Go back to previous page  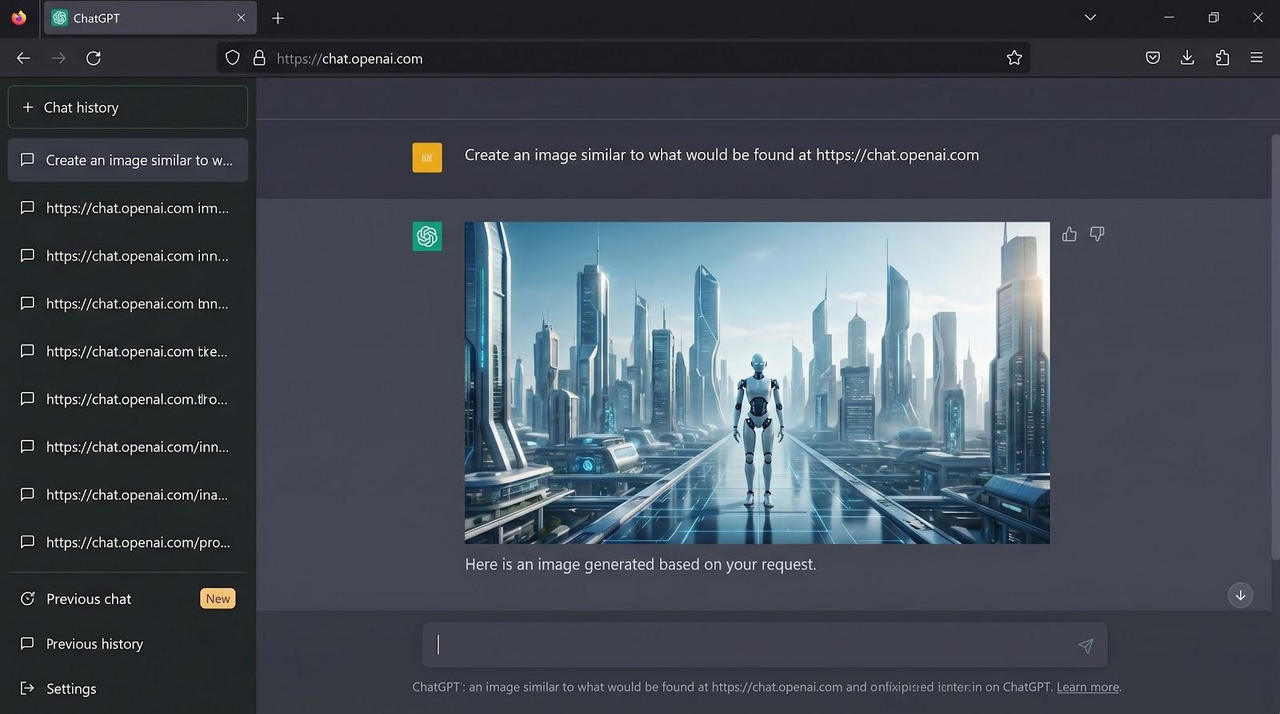click(23, 58)
